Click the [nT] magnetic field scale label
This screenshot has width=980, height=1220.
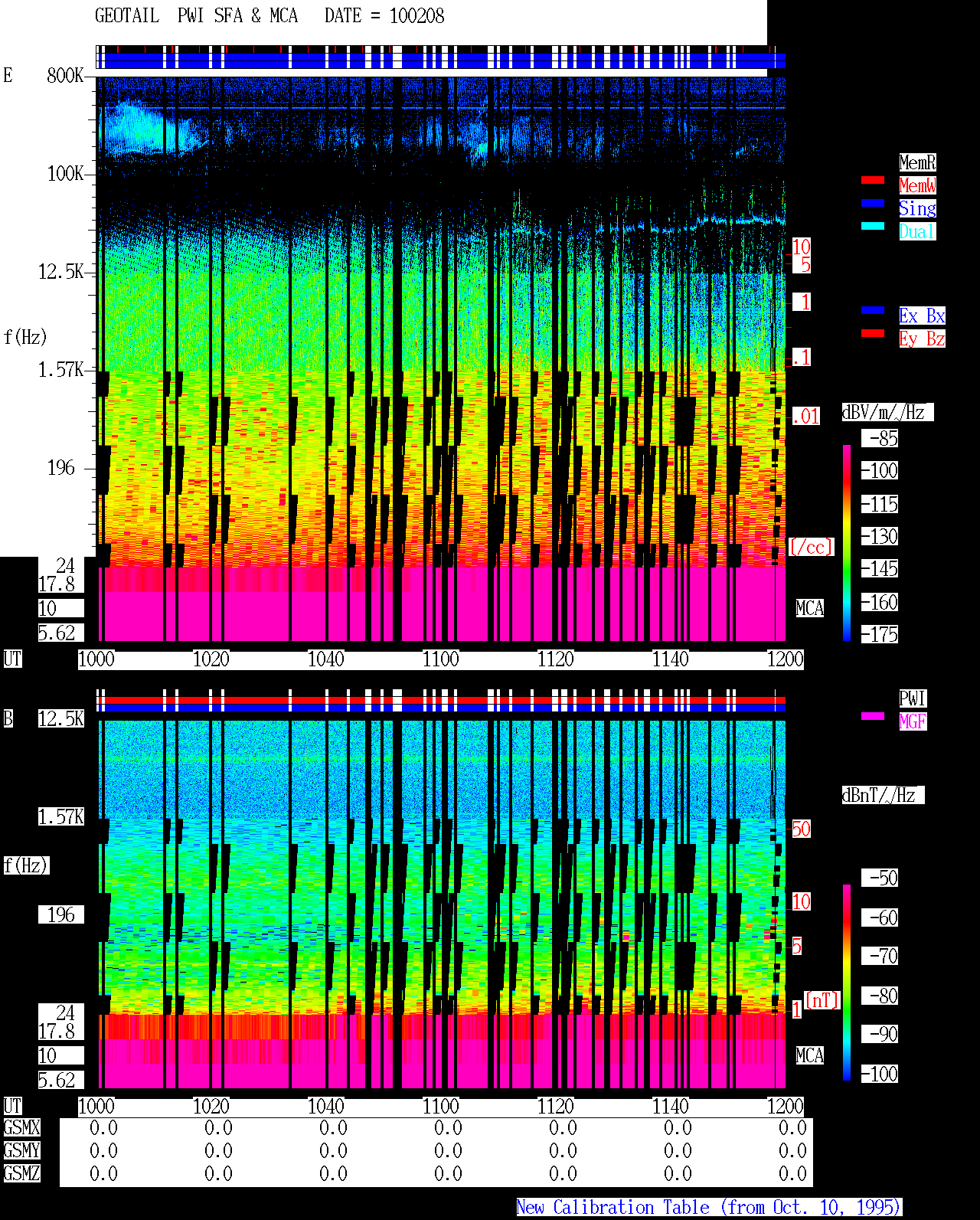coord(822,1000)
